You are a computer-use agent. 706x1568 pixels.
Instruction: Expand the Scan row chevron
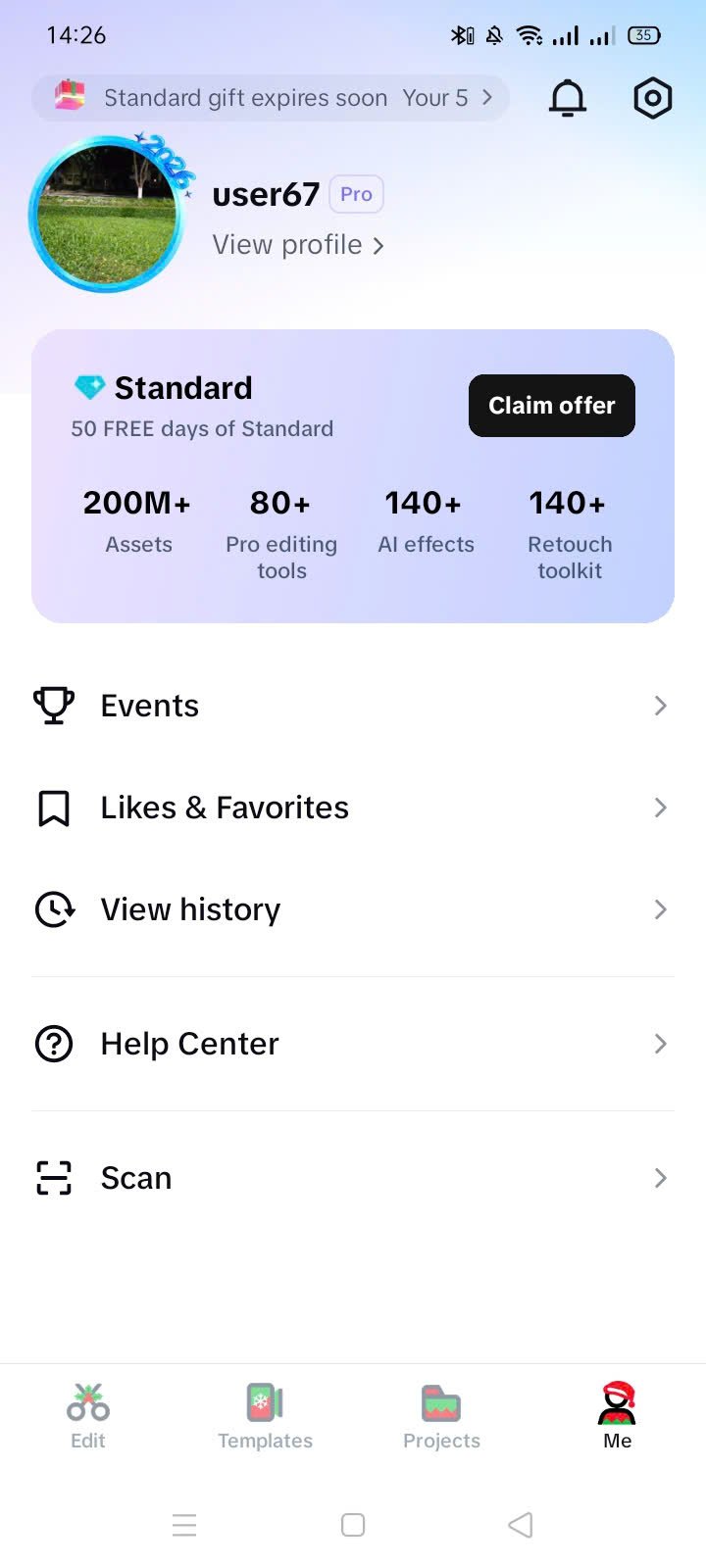click(660, 1178)
